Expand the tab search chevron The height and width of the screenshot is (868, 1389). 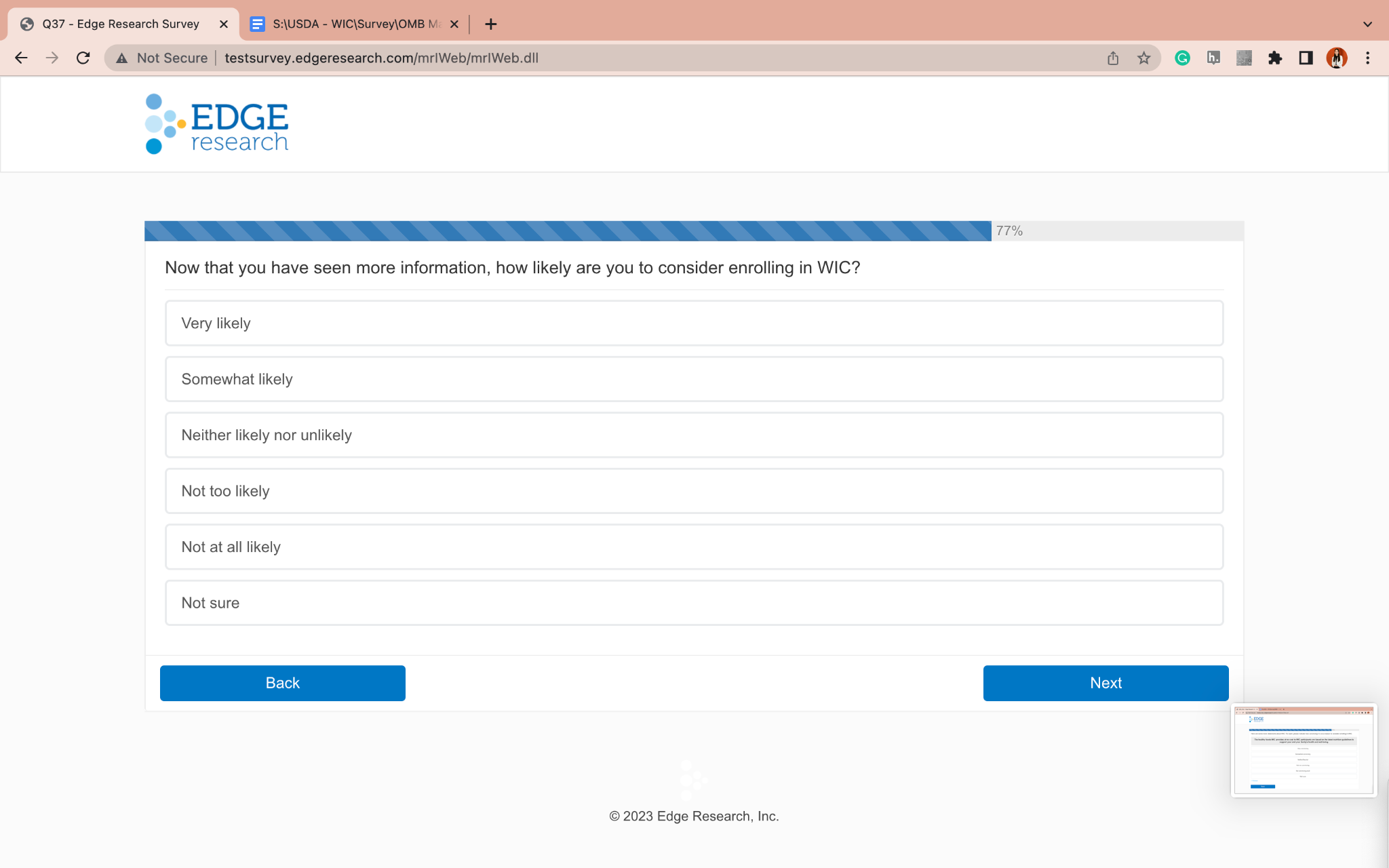pos(1367,24)
